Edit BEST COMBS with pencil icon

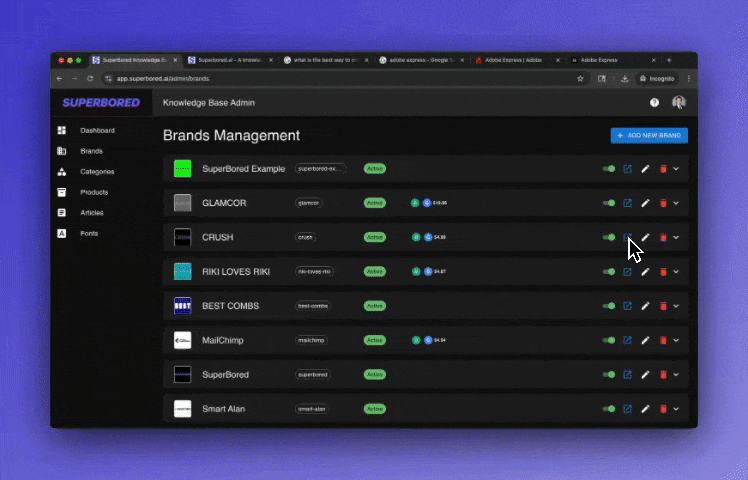645,306
